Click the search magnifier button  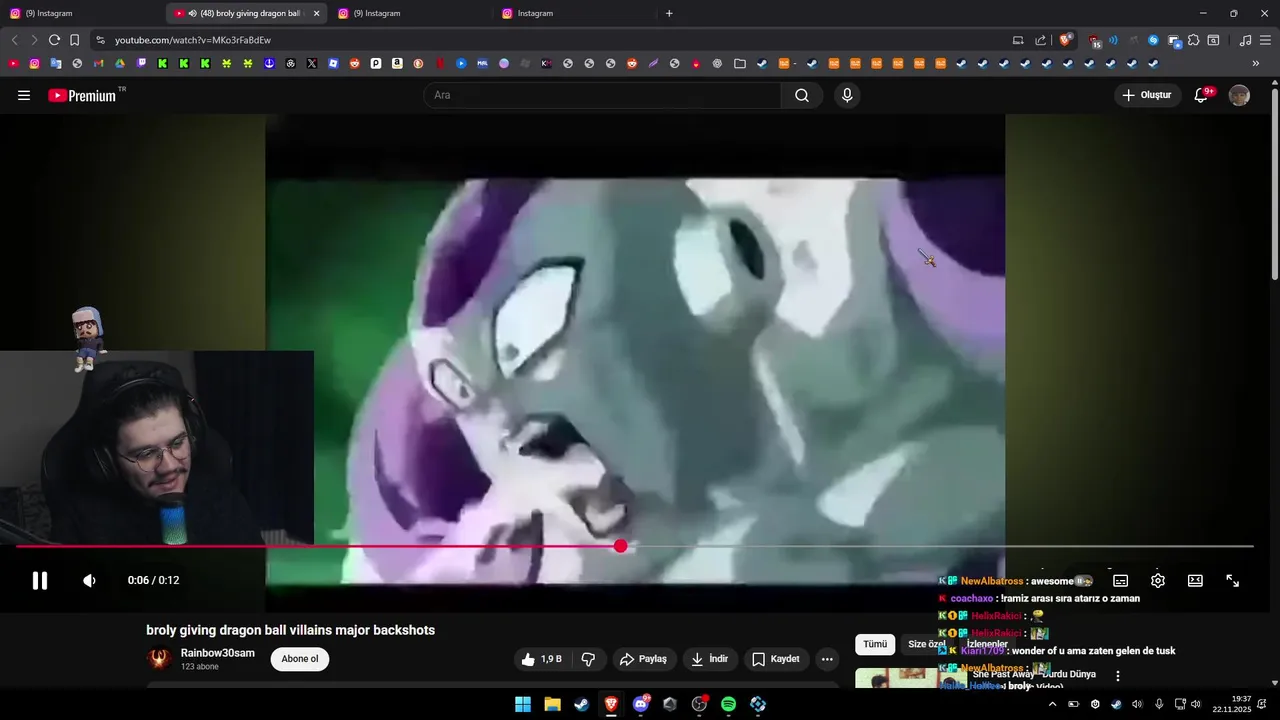(802, 95)
